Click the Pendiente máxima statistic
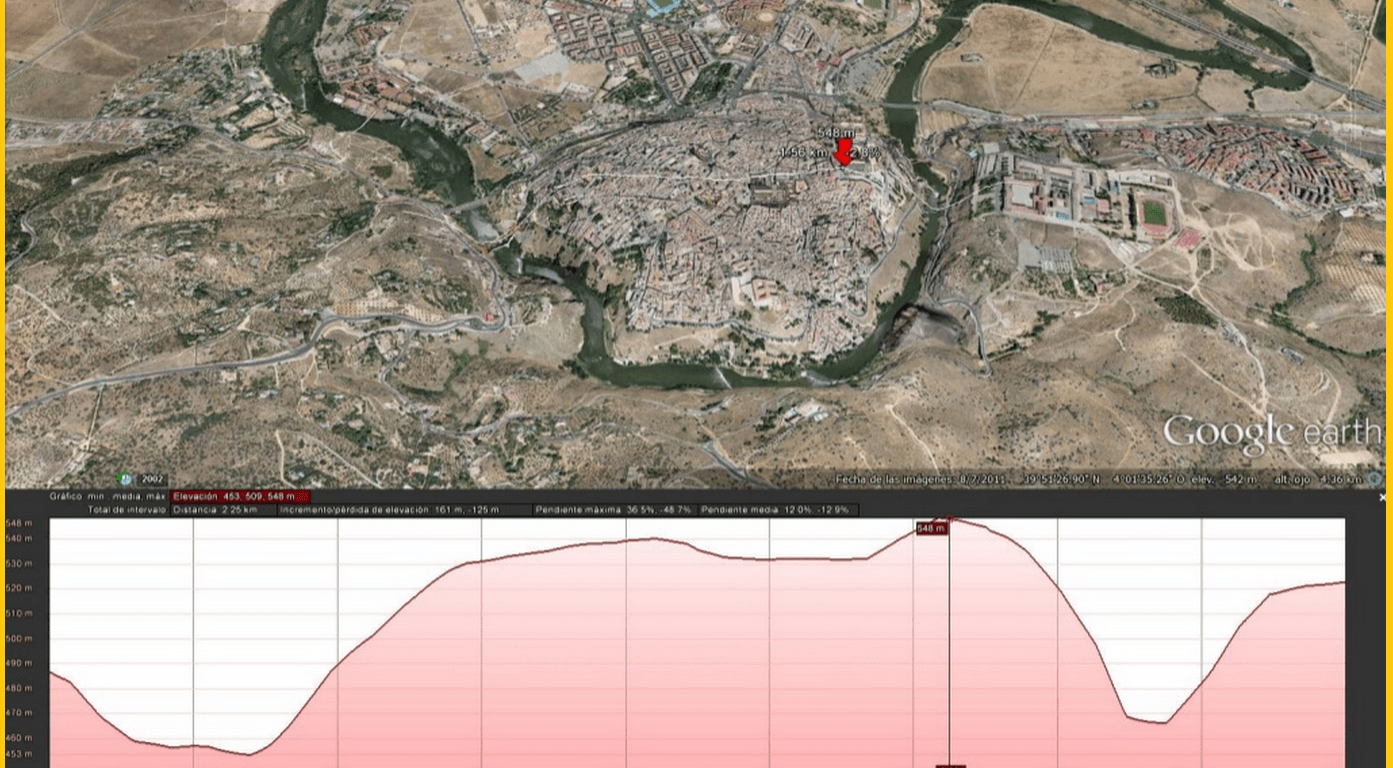The image size is (1393, 768). pyautogui.click(x=613, y=510)
